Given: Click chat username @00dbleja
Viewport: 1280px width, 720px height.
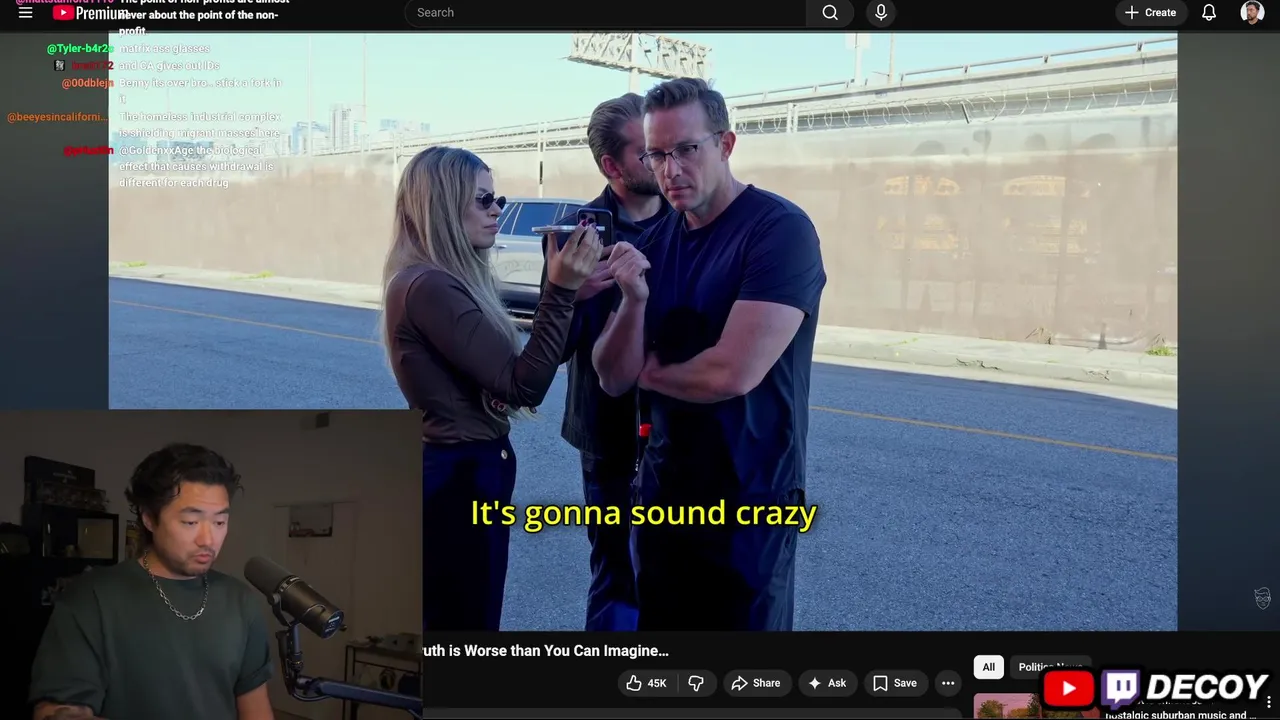Looking at the screenshot, I should pyautogui.click(x=88, y=84).
